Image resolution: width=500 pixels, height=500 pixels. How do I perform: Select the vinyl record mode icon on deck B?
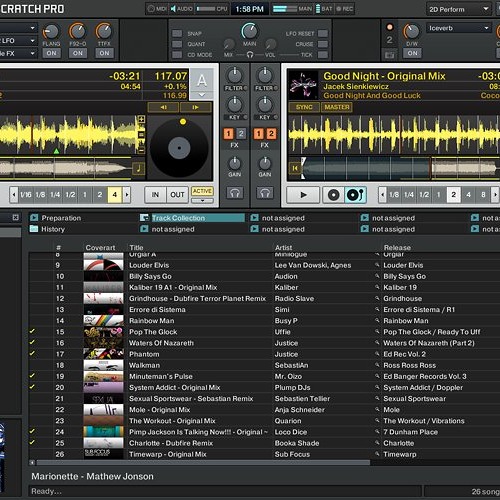333,195
